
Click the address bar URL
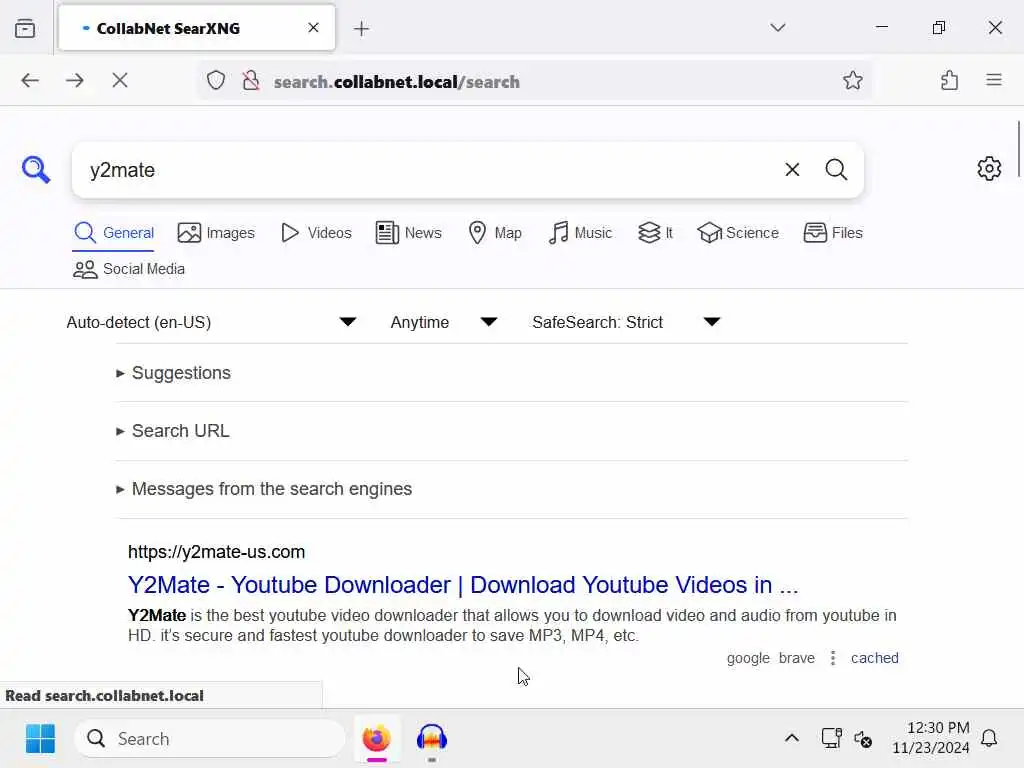click(x=396, y=82)
